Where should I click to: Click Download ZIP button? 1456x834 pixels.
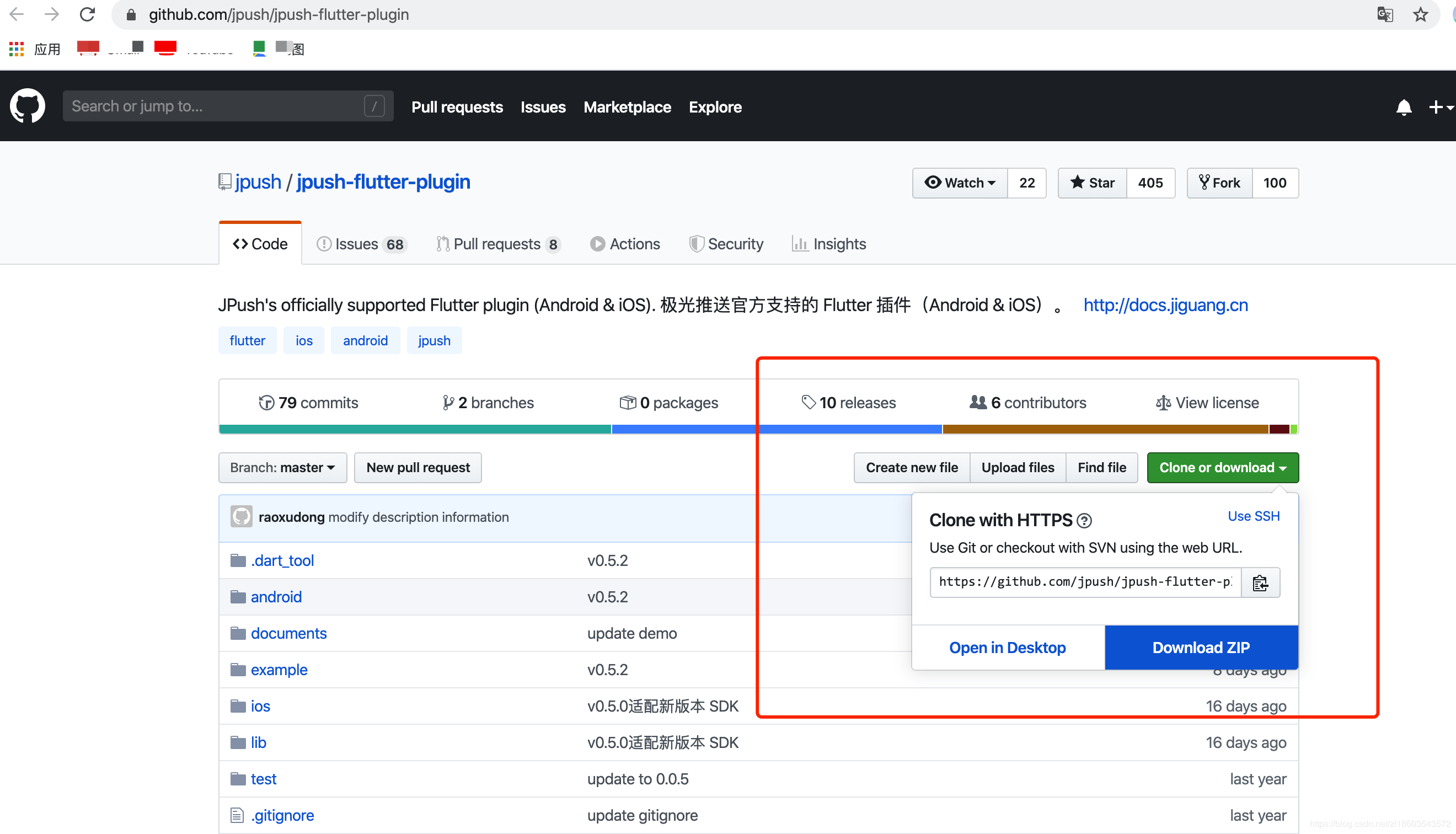[1201, 647]
